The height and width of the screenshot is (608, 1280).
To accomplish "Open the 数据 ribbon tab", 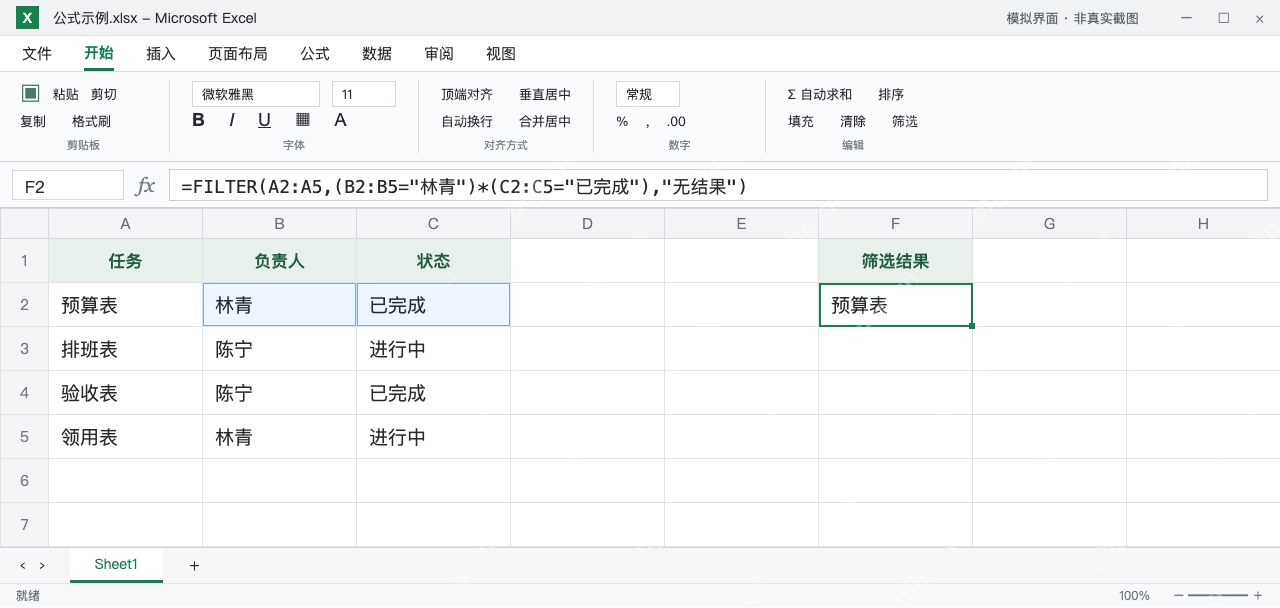I will (377, 54).
